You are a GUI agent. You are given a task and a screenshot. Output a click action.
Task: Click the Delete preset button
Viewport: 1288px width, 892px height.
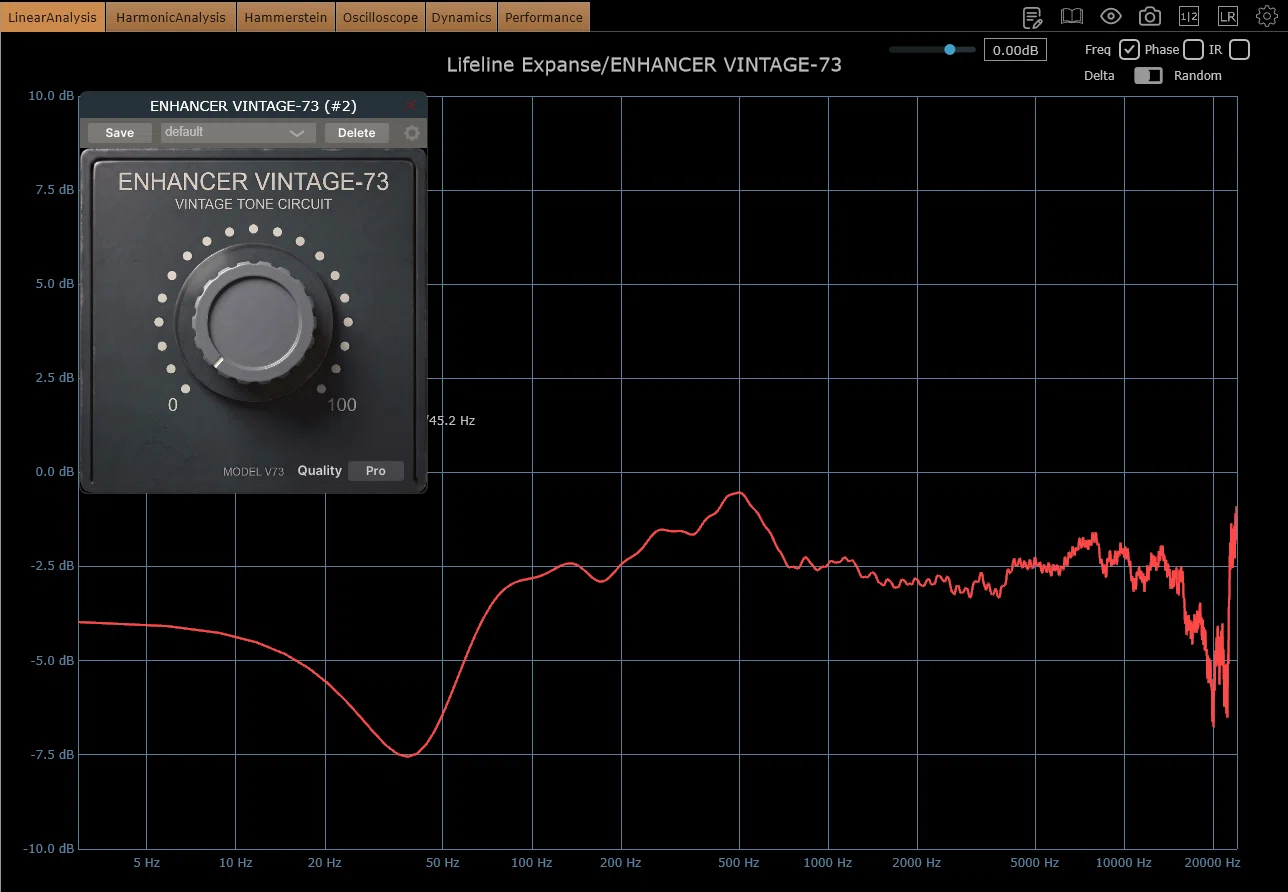click(357, 133)
